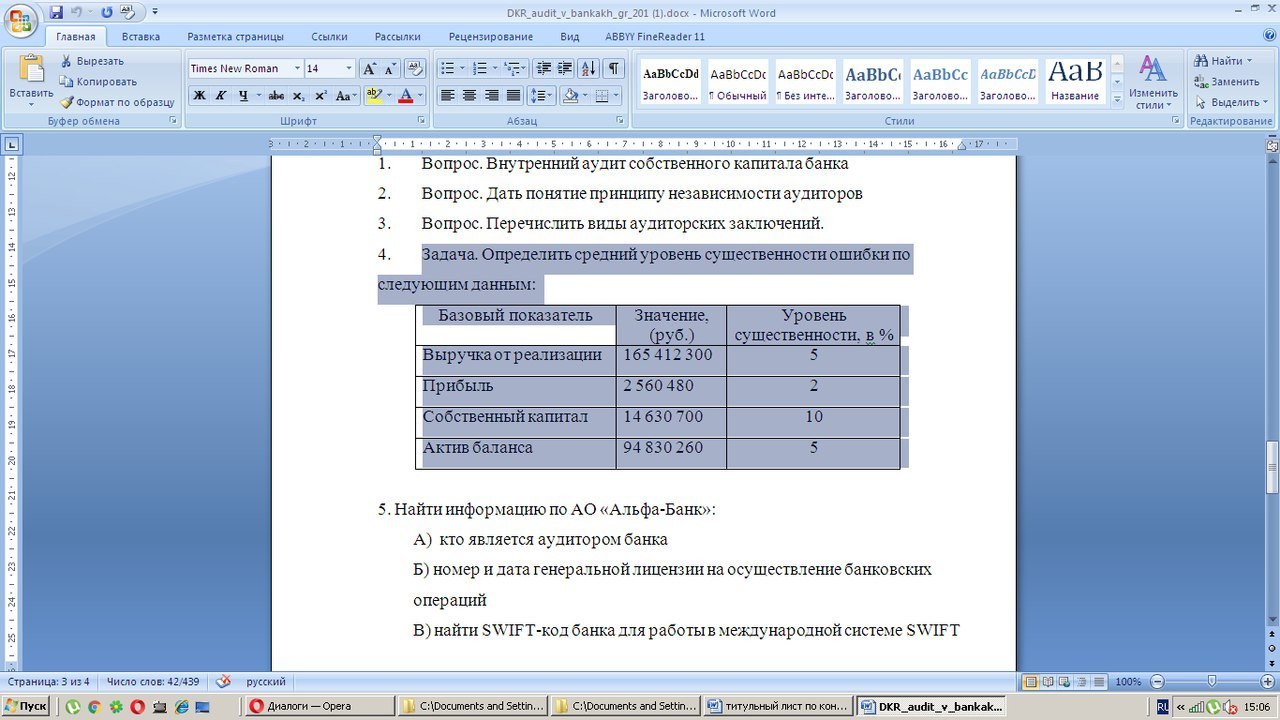Image resolution: width=1280 pixels, height=720 pixels.
Task: Expand the styles gallery More arrow
Action: (1117, 98)
